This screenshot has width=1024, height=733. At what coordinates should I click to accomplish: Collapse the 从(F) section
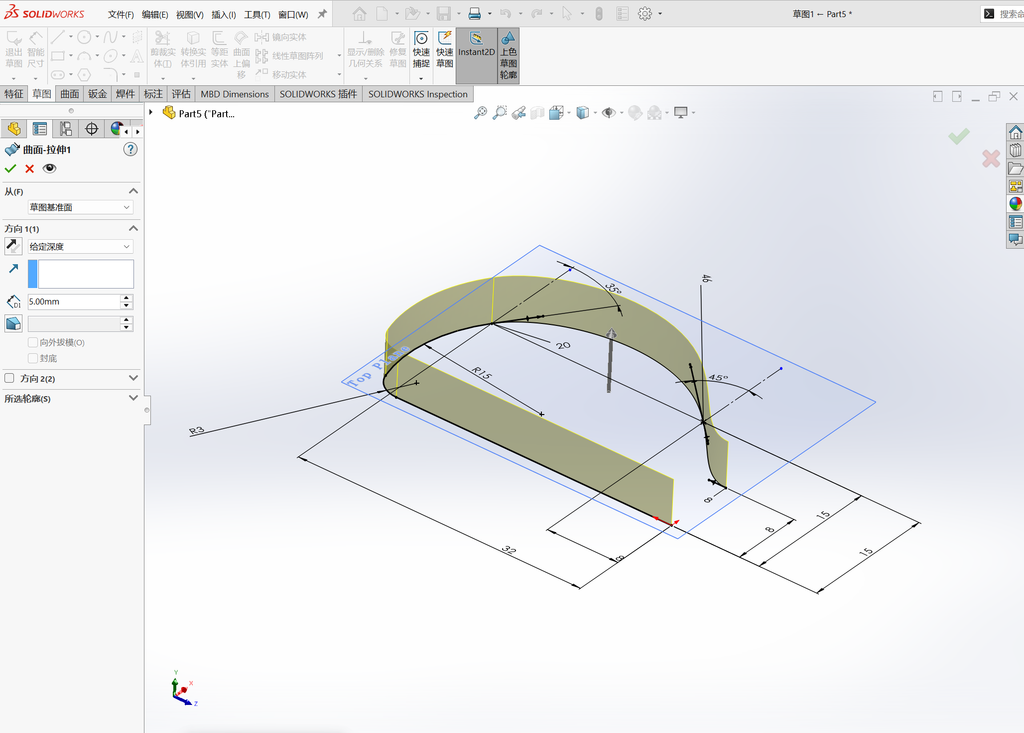[133, 191]
